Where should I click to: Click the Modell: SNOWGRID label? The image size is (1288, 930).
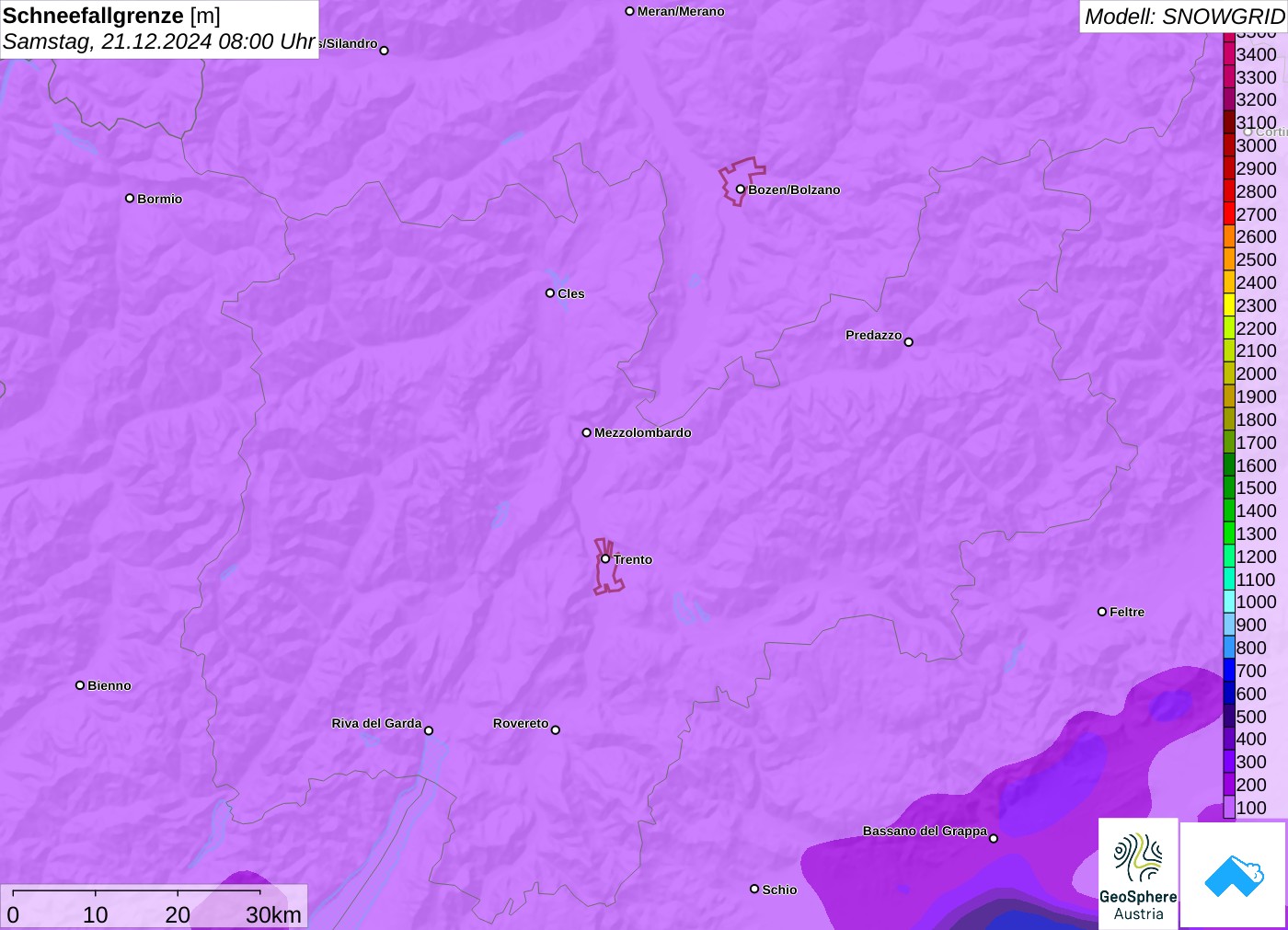[x=1185, y=17]
